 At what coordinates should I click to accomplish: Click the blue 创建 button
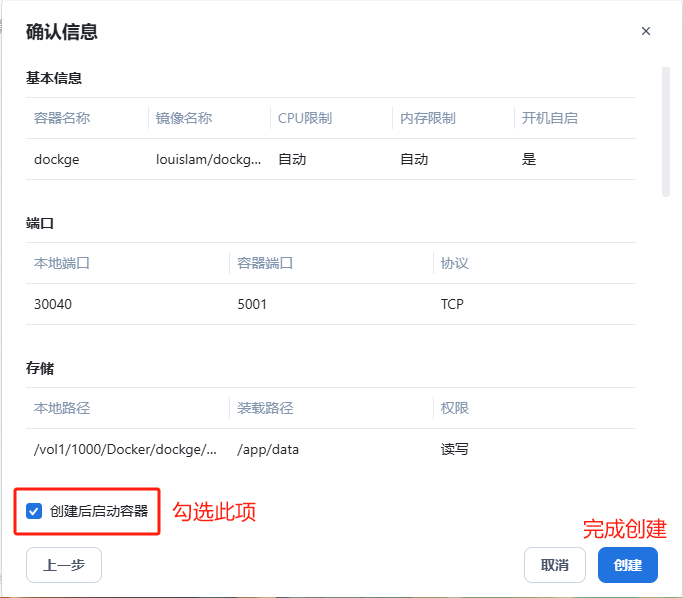(627, 565)
